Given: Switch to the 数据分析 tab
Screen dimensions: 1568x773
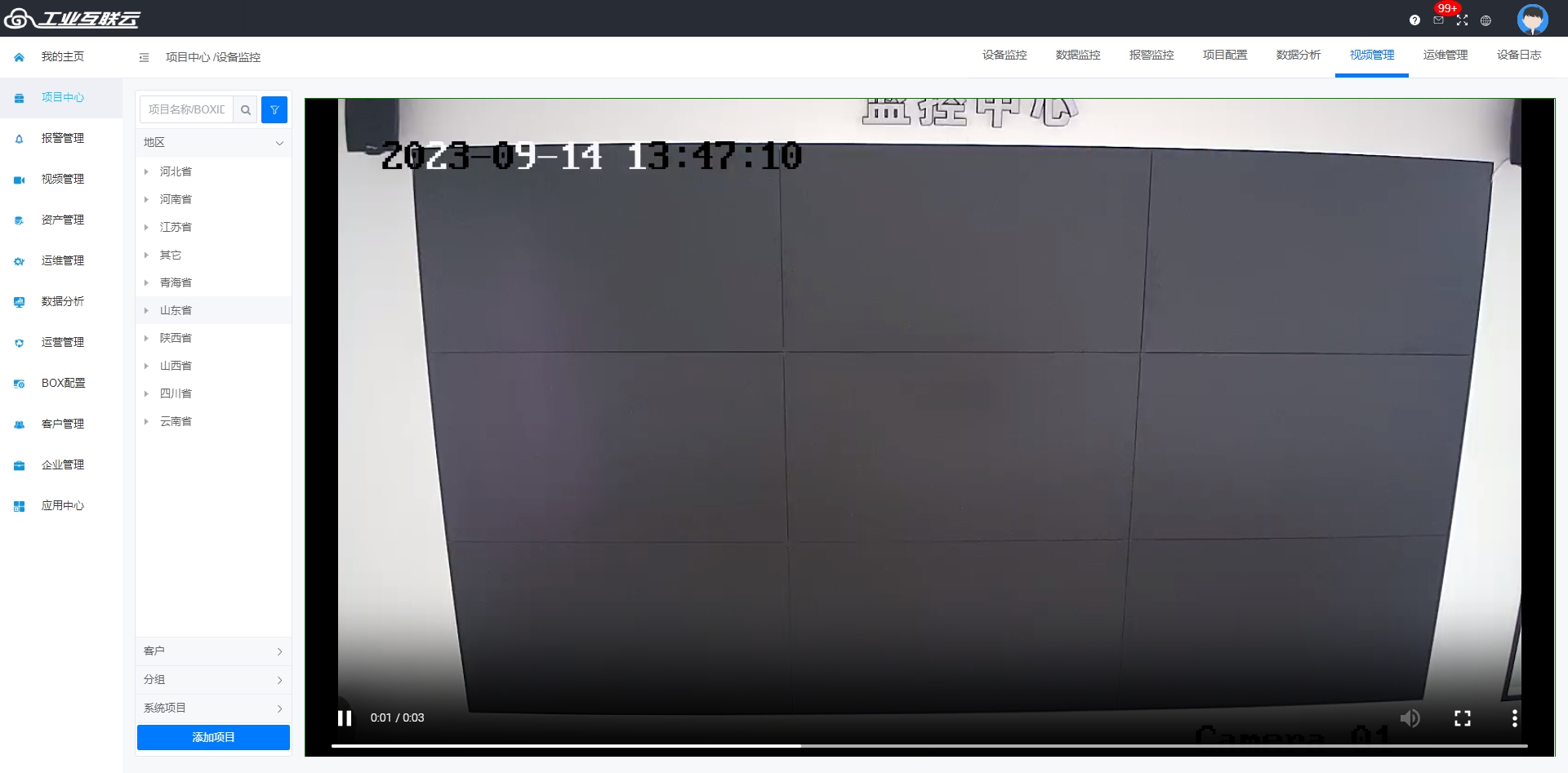Looking at the screenshot, I should pyautogui.click(x=1298, y=56).
